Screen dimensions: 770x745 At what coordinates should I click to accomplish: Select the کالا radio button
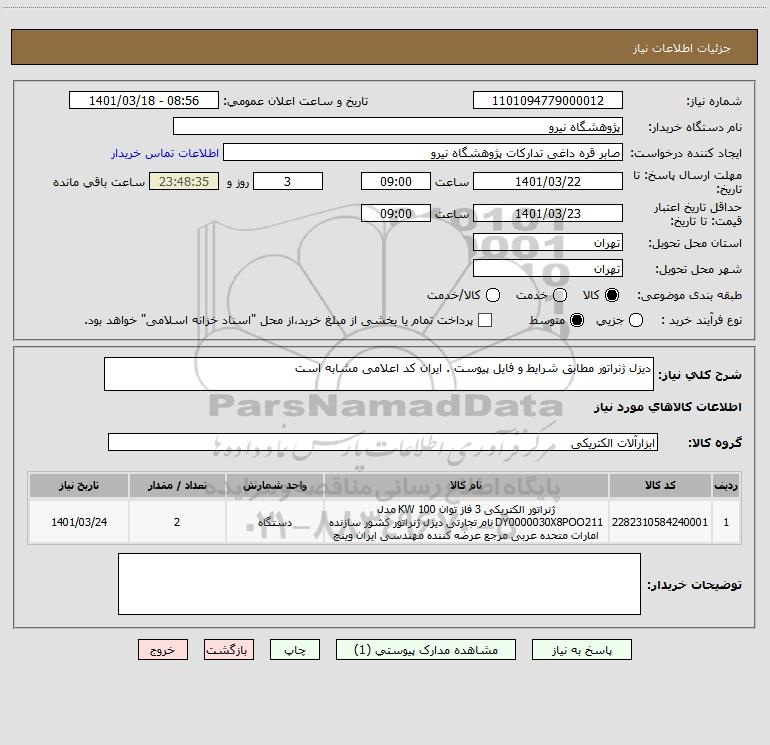[612, 295]
